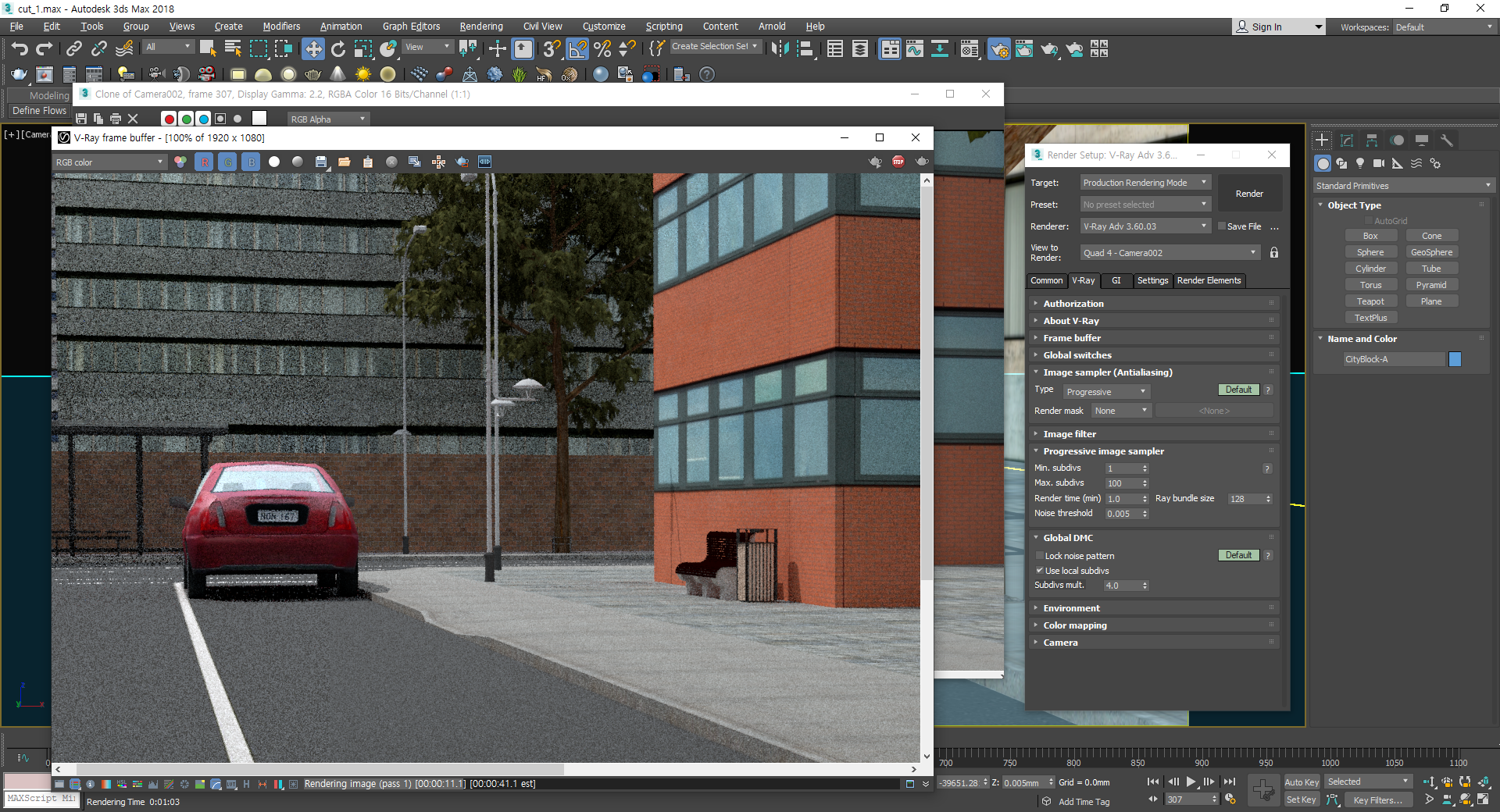Switch to the GI tab
Image resolution: width=1500 pixels, height=812 pixels.
(x=1116, y=280)
